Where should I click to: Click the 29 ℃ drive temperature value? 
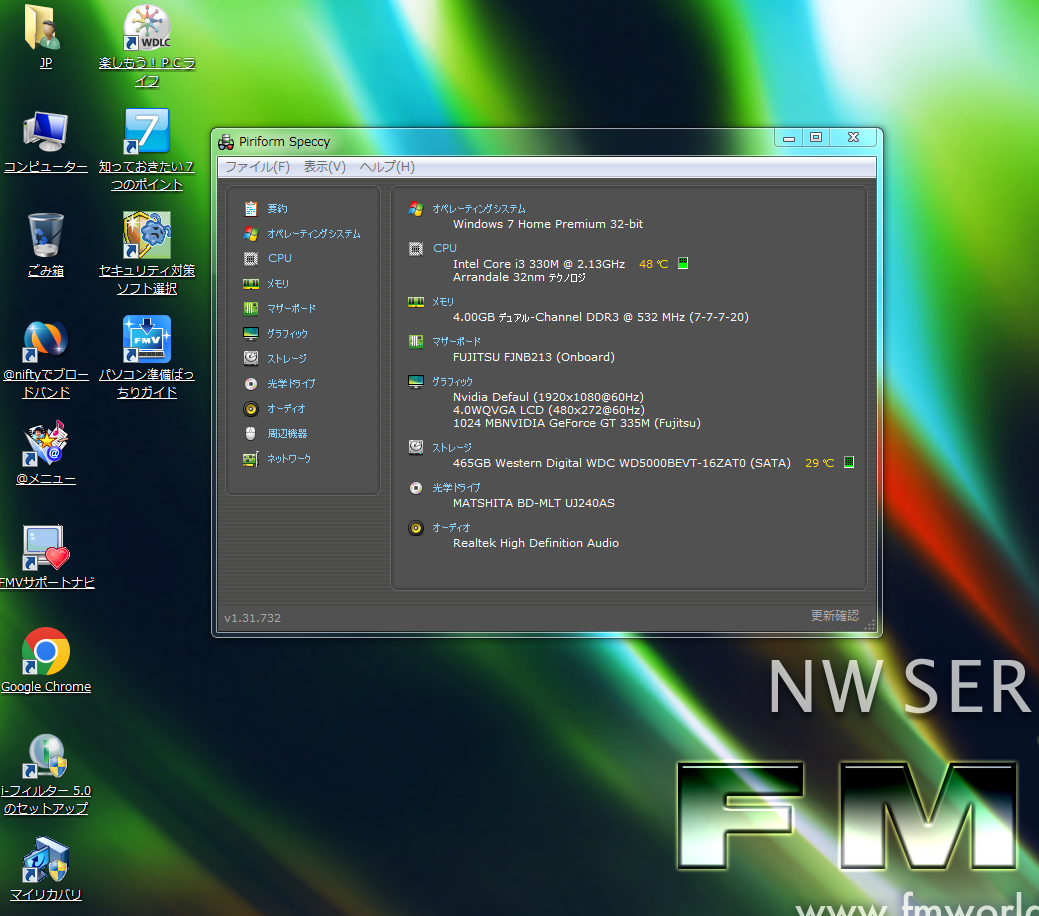(820, 463)
